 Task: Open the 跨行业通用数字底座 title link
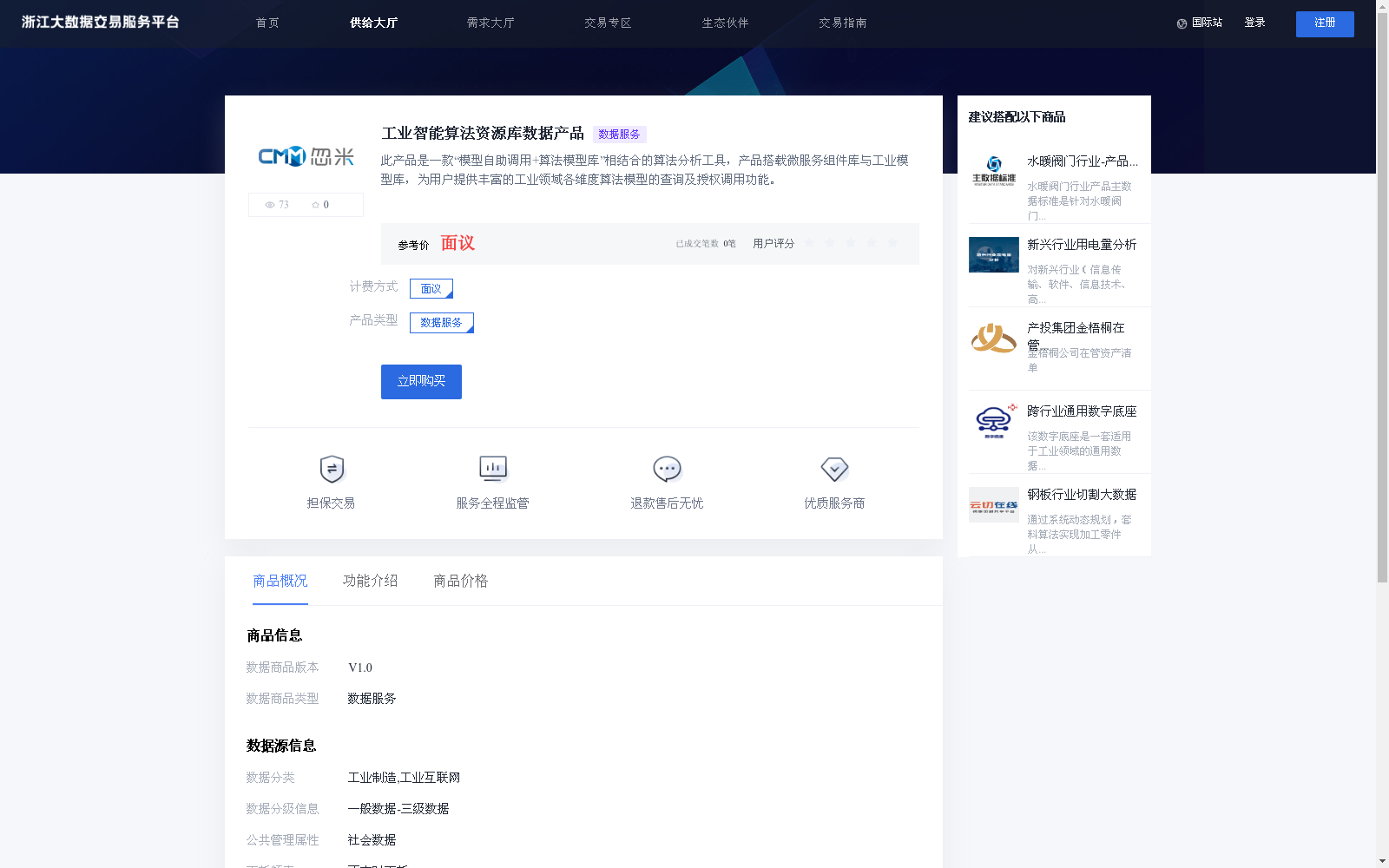pos(1082,411)
